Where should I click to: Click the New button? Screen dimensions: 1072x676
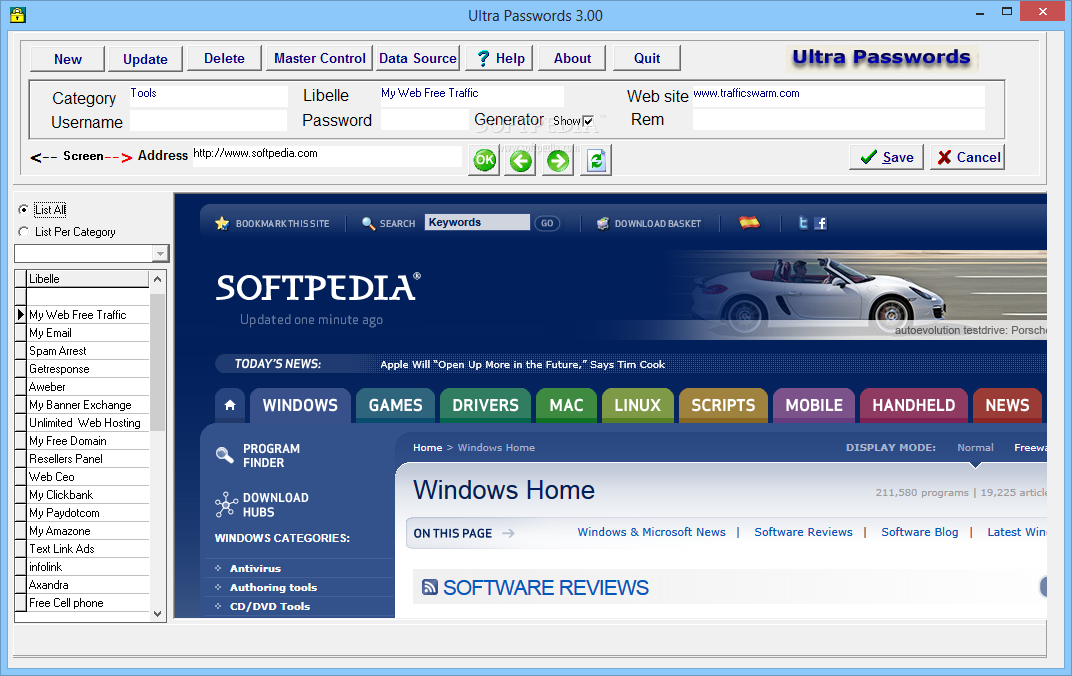click(67, 59)
